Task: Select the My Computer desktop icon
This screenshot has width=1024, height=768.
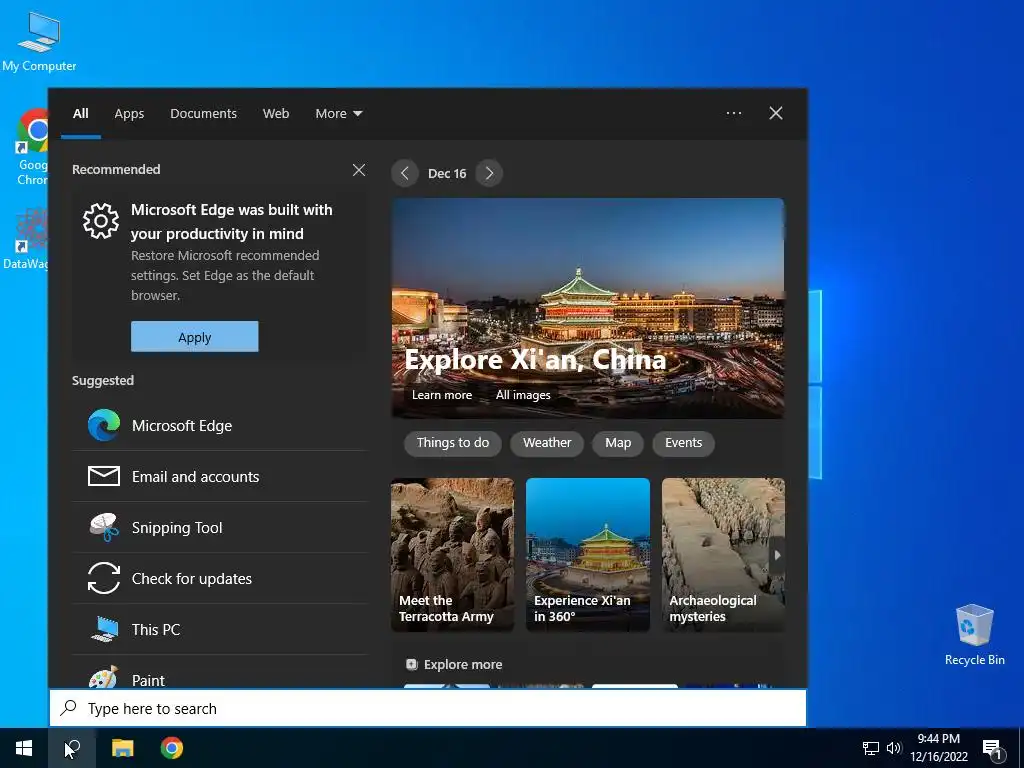Action: 39,42
